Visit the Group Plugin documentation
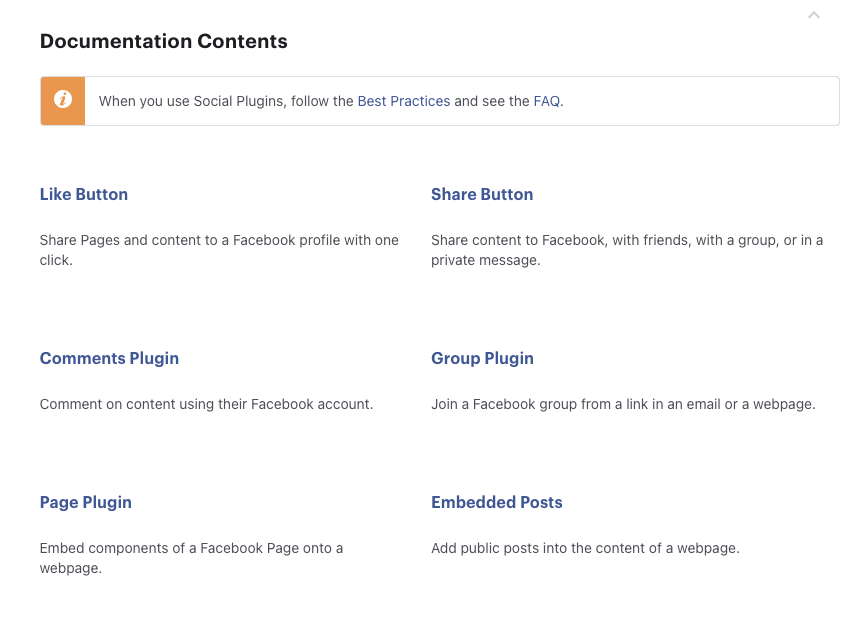 pyautogui.click(x=482, y=359)
